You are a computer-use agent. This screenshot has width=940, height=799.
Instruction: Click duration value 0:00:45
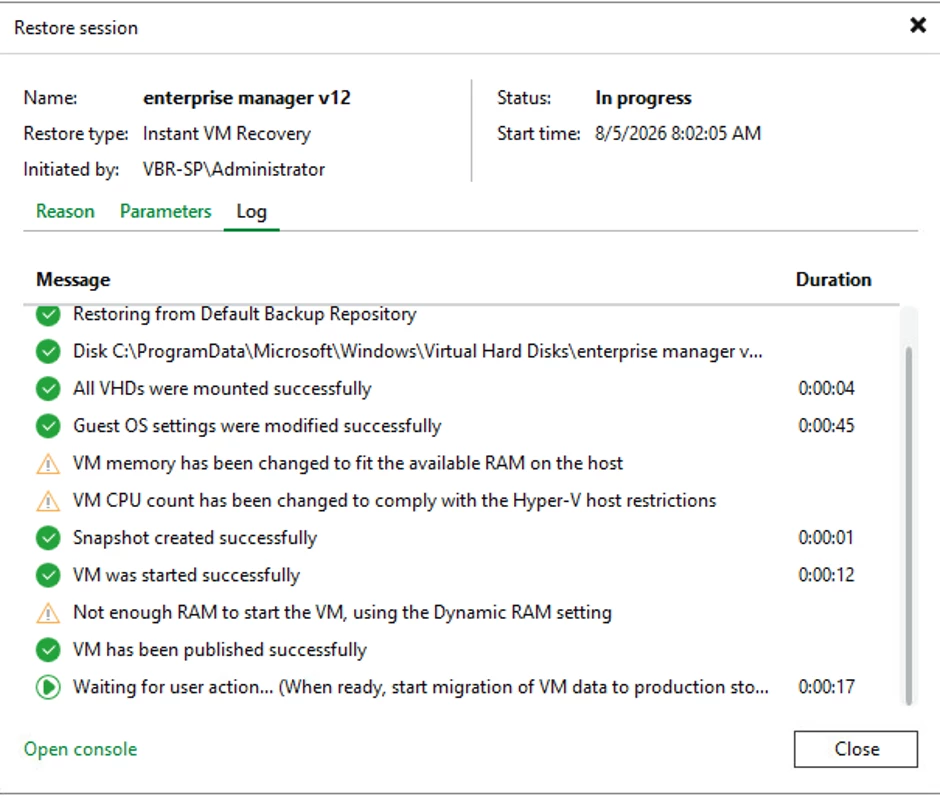click(826, 426)
